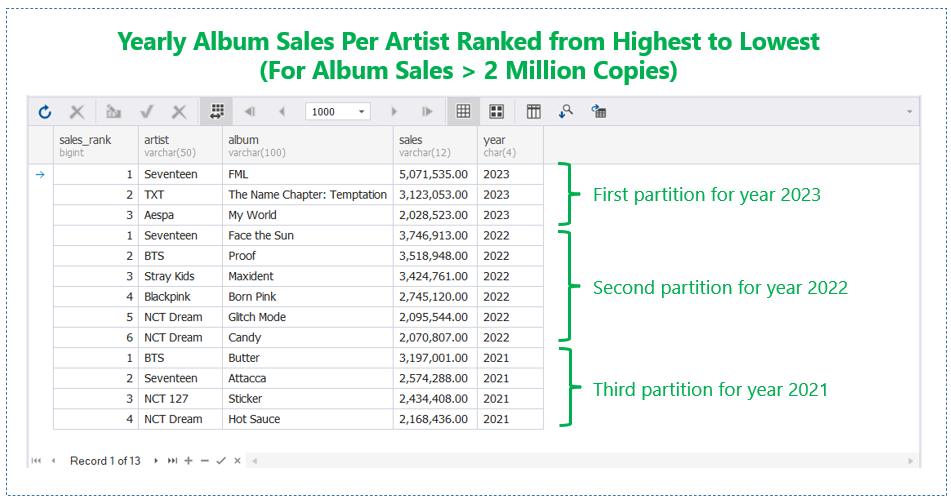
Task: Toggle the auto-fit columns toolbar button
Action: point(217,112)
